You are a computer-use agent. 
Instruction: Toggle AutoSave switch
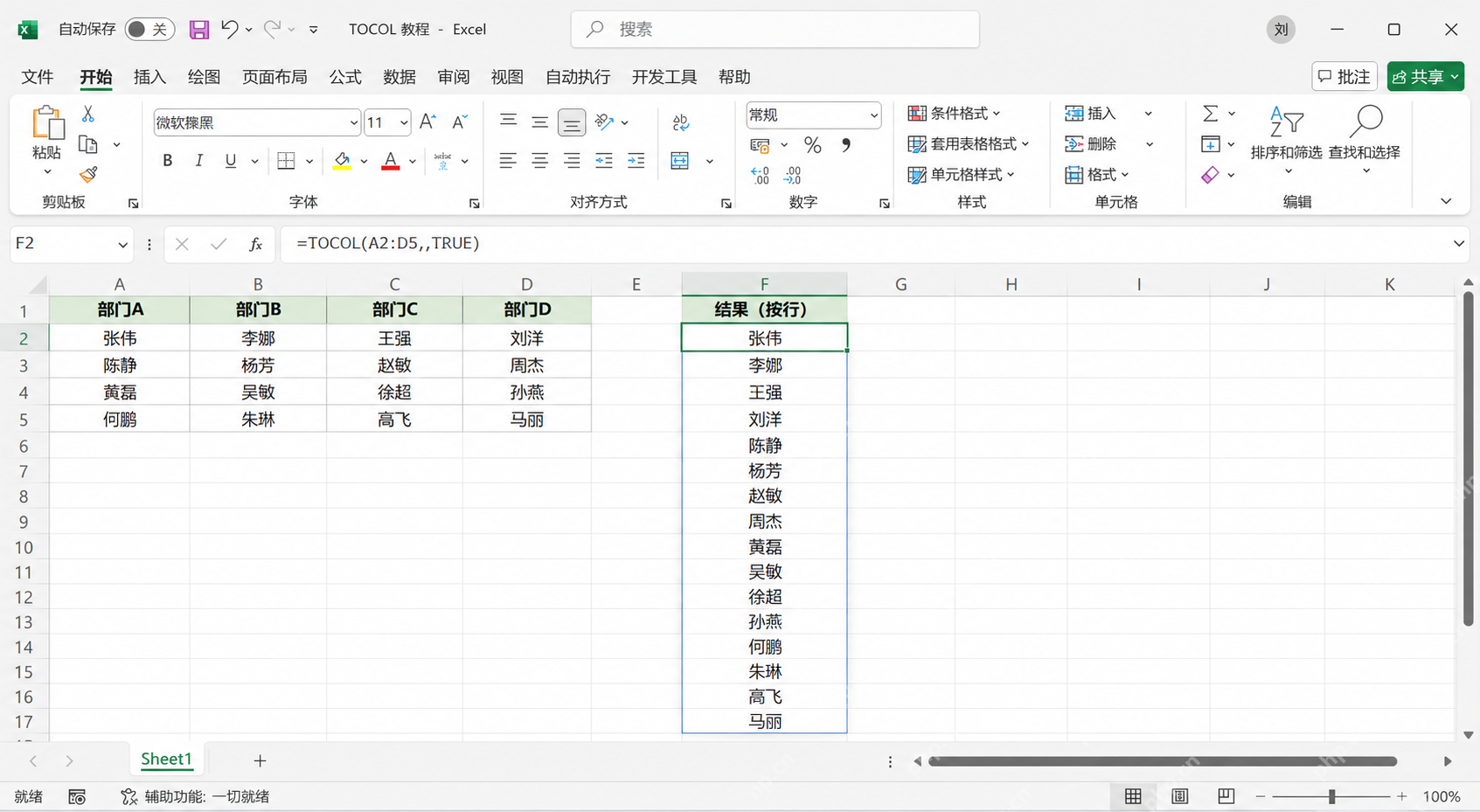tap(149, 30)
